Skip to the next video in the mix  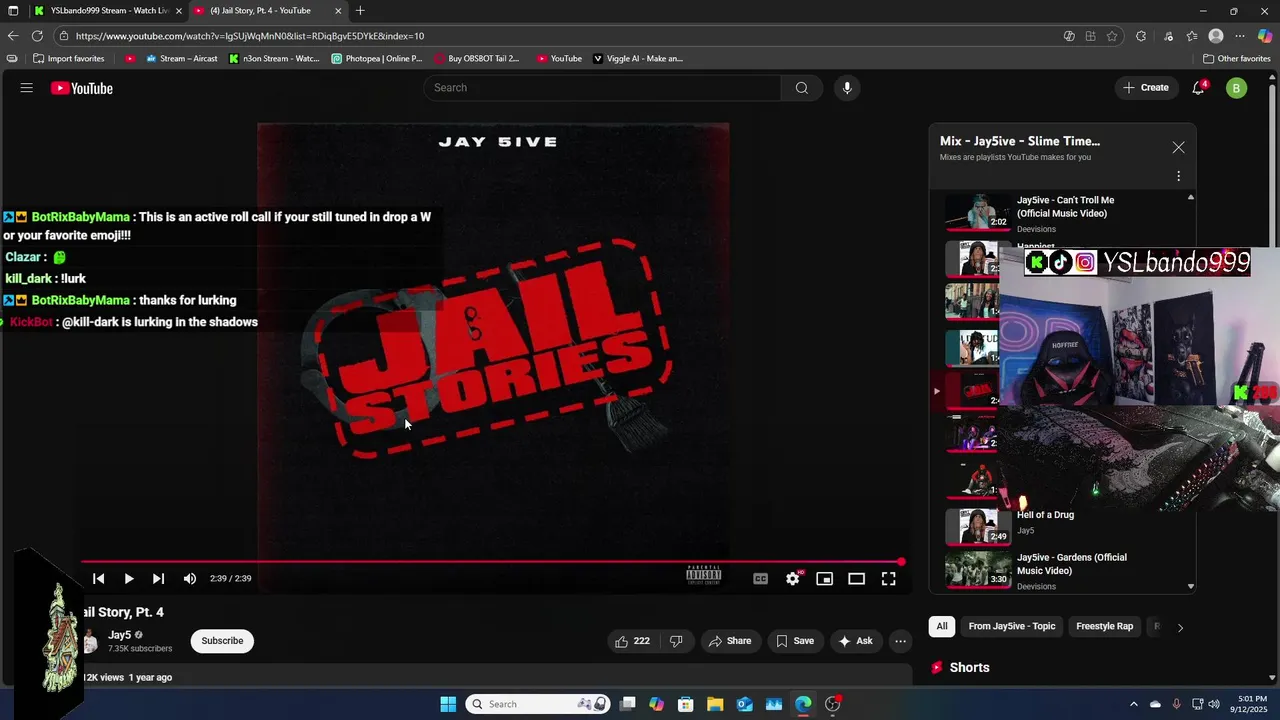tap(158, 578)
